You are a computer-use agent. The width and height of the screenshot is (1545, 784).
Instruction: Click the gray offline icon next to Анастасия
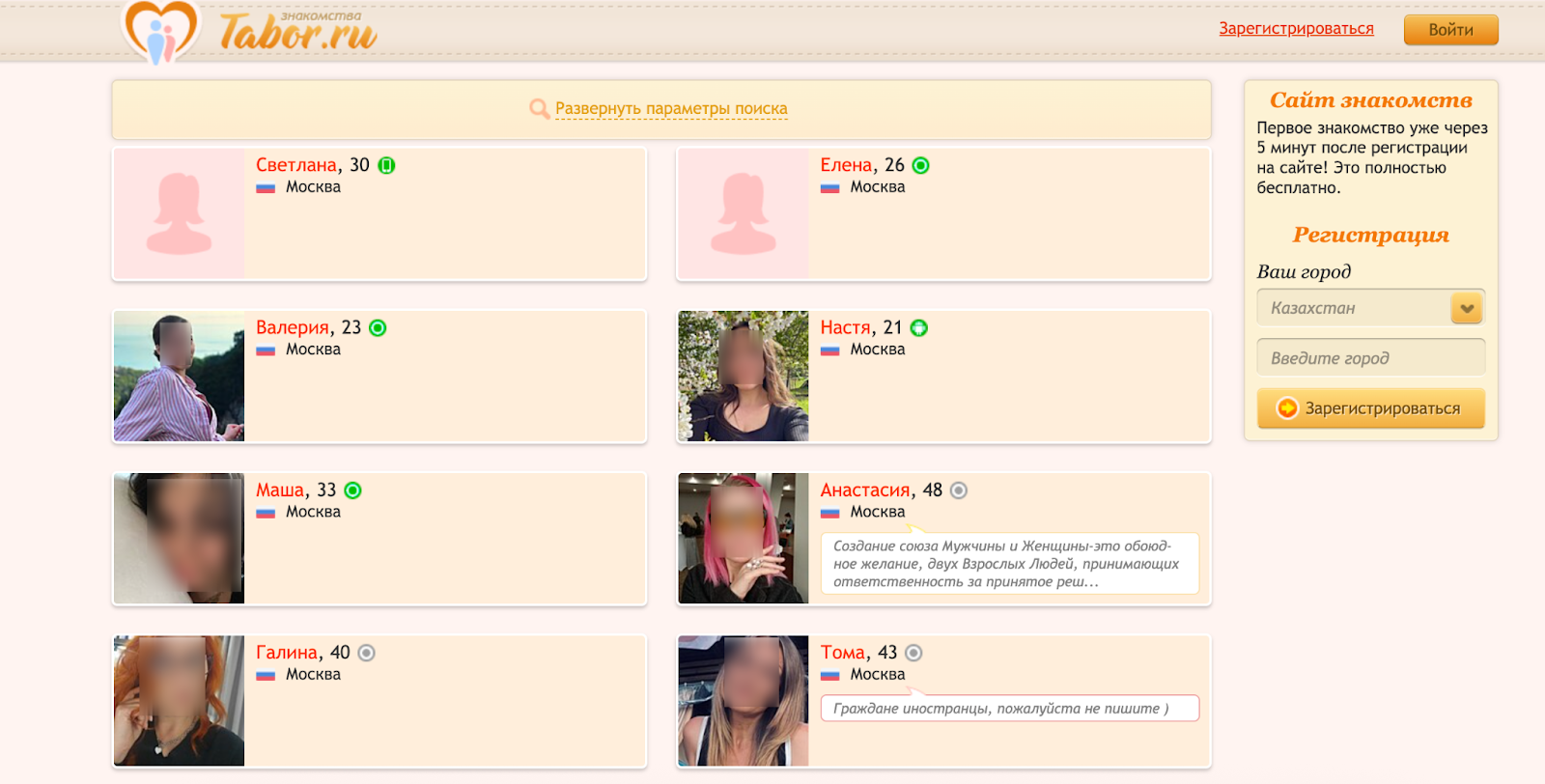pos(958,490)
